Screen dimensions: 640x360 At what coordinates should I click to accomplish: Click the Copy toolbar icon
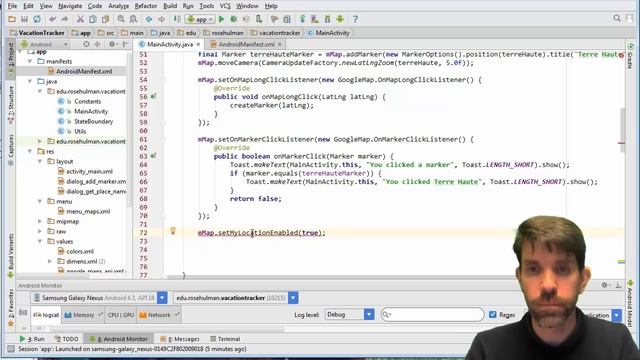tap(93, 19)
